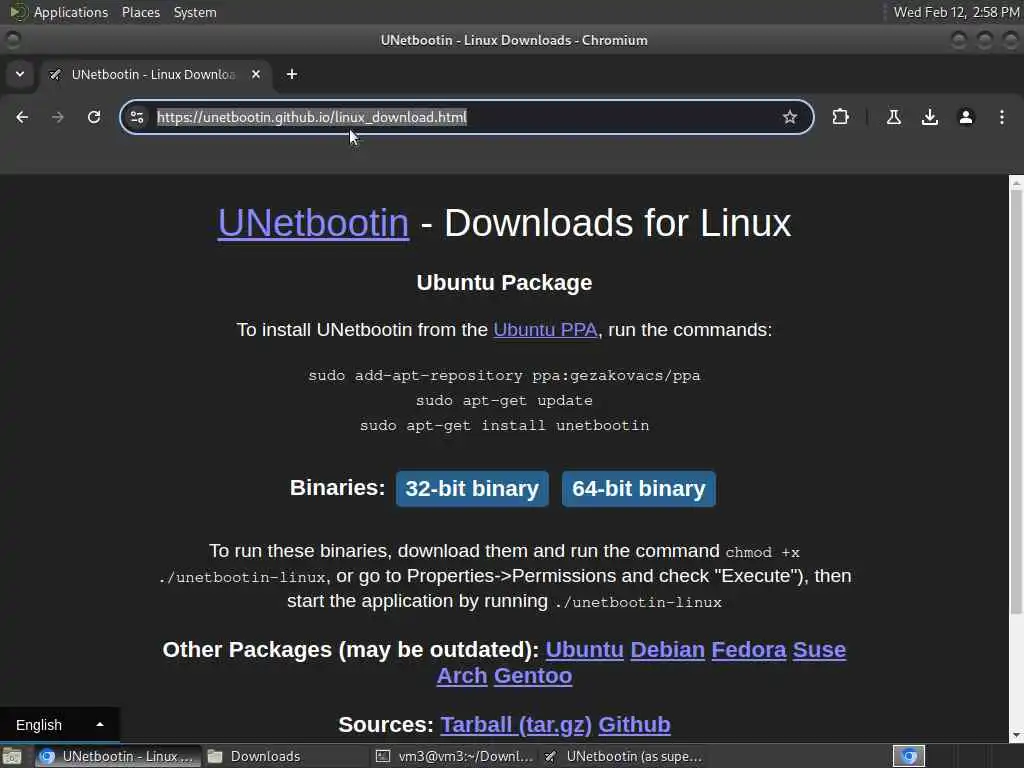Open the Arch package link
Viewport: 1024px width, 768px height.
click(x=462, y=676)
